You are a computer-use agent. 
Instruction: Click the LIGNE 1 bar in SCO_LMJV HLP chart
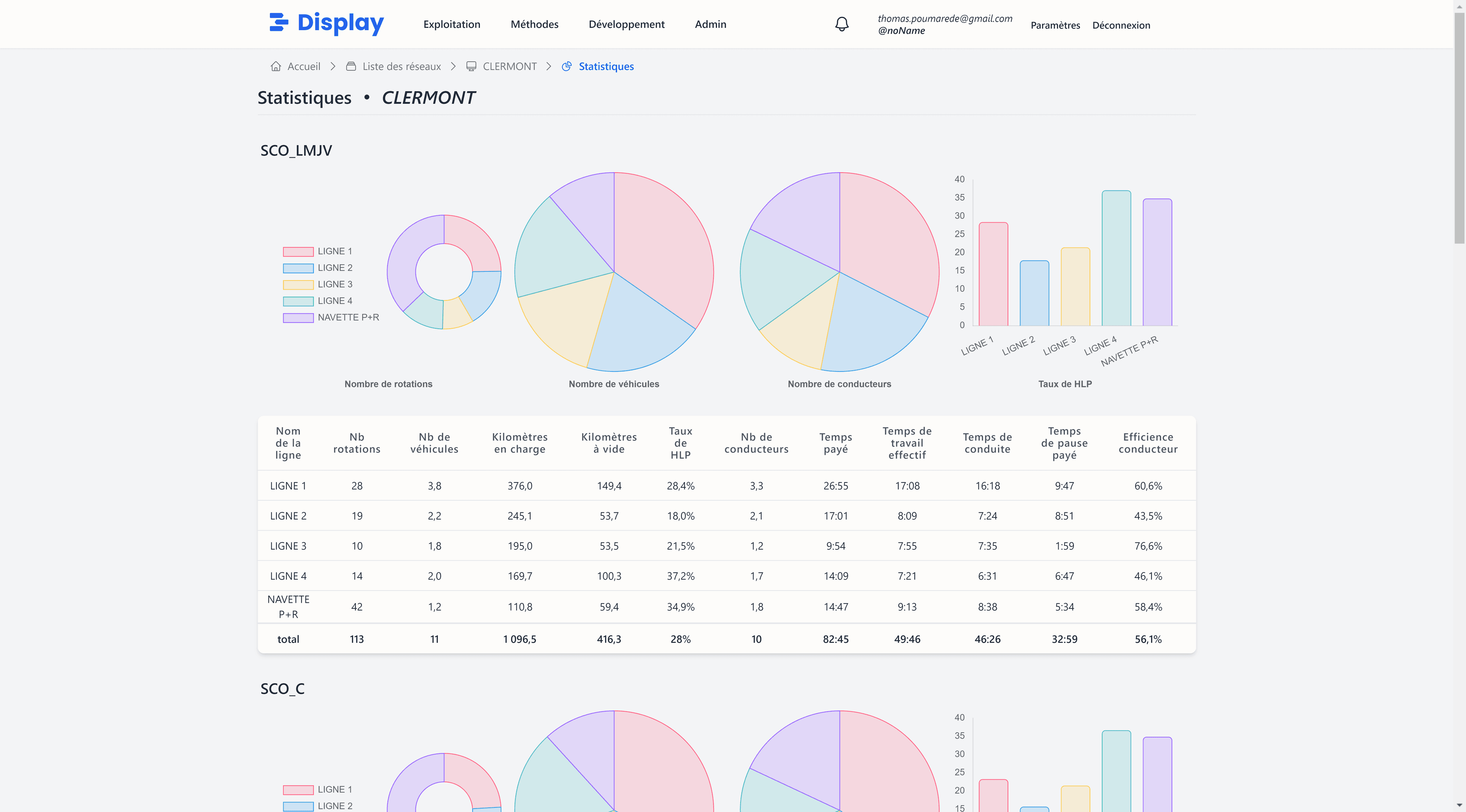(x=993, y=274)
